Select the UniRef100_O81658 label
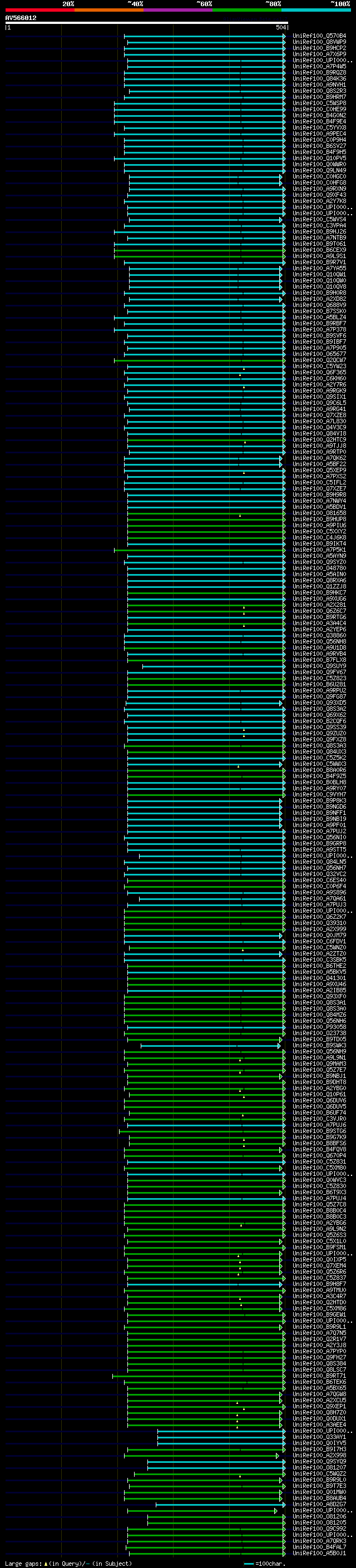Image resolution: width=356 pixels, height=1568 pixels. (x=319, y=513)
